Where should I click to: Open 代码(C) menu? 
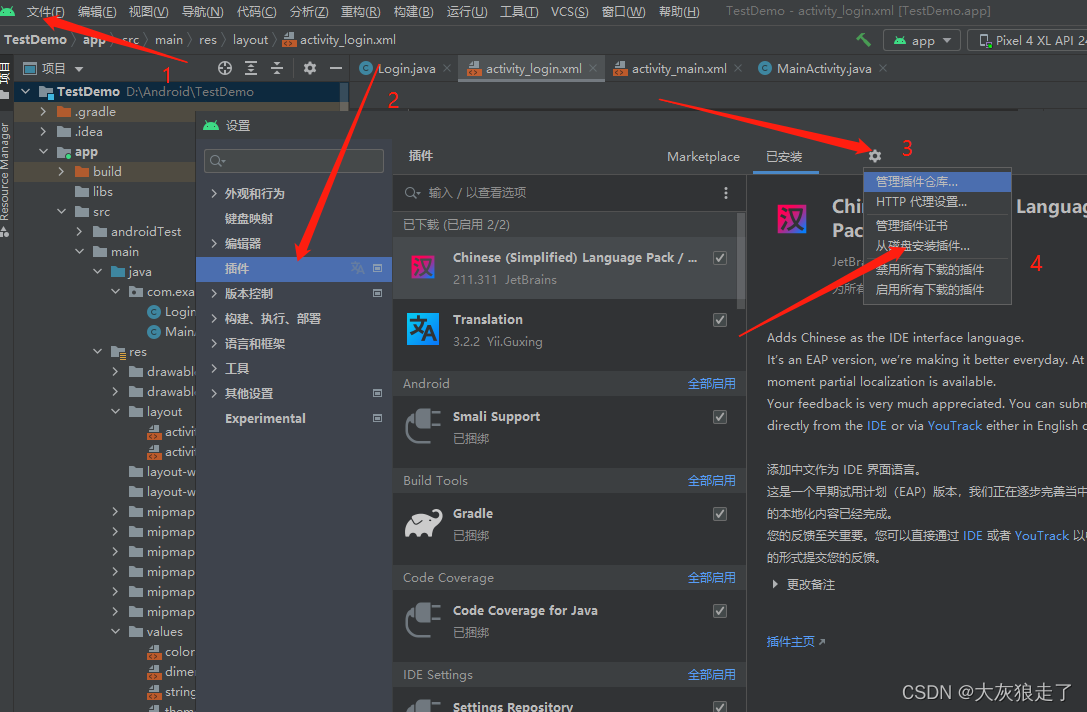click(x=256, y=12)
